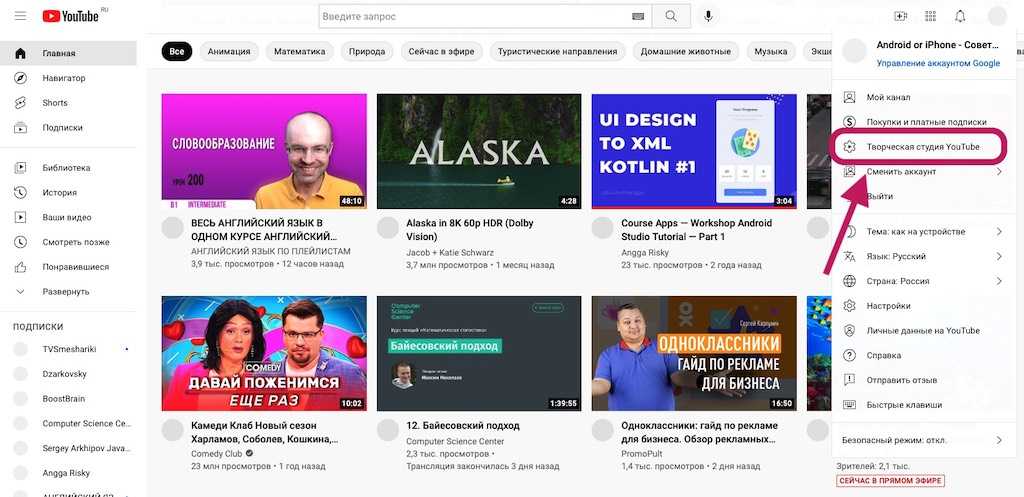Click the create video camera icon
This screenshot has width=1024, height=497.
[900, 16]
